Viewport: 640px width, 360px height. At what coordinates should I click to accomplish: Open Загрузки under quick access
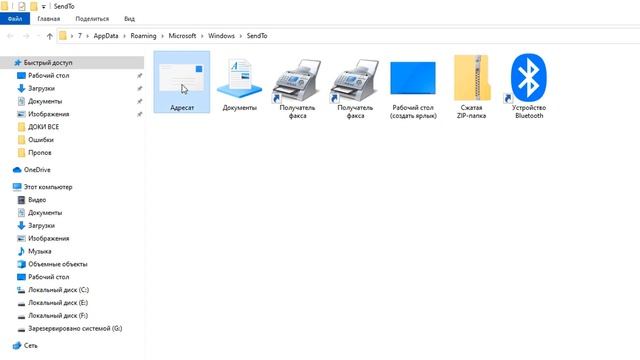coord(41,88)
